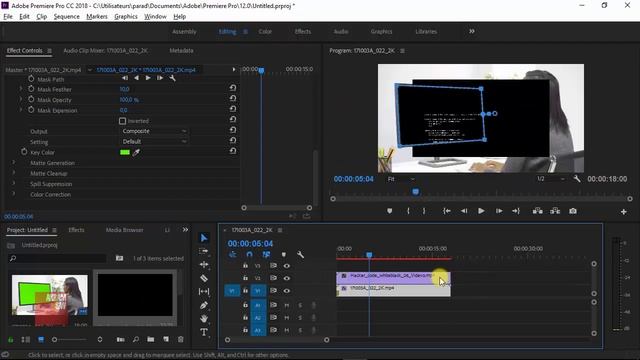Delete selected item with Project trash icon
The width and height of the screenshot is (640, 360).
click(180, 339)
